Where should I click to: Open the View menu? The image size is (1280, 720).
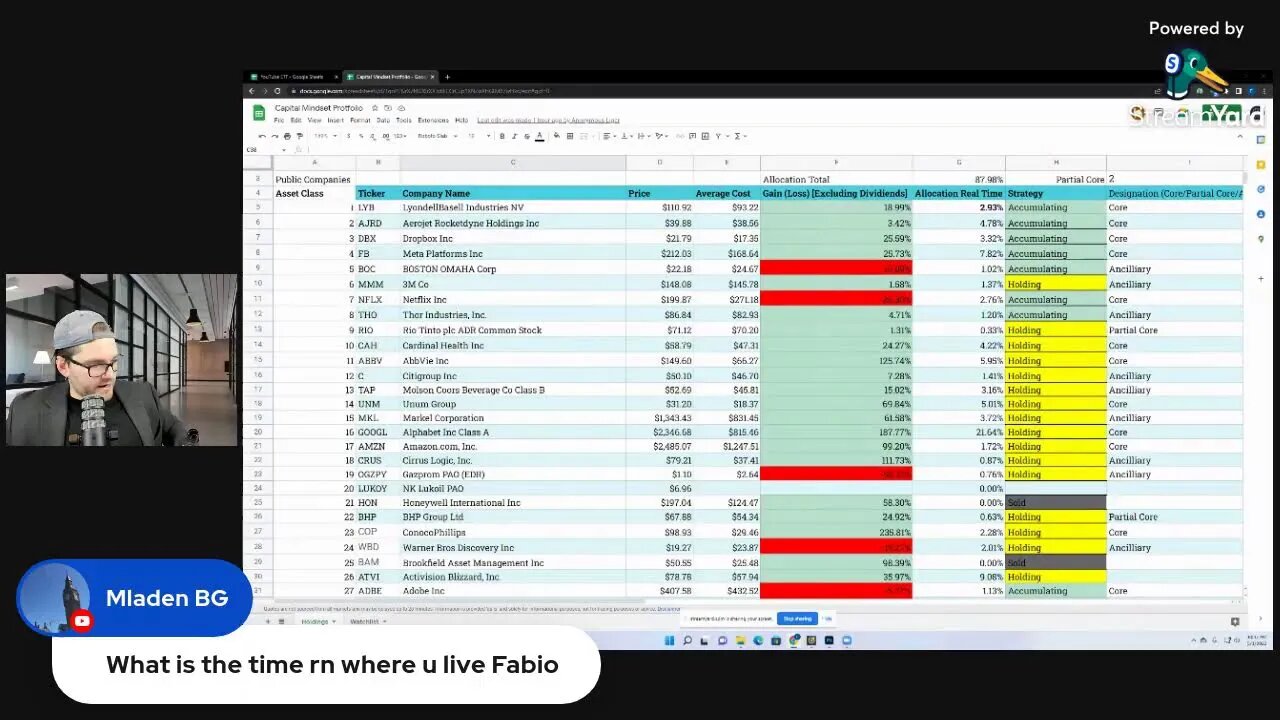(314, 120)
